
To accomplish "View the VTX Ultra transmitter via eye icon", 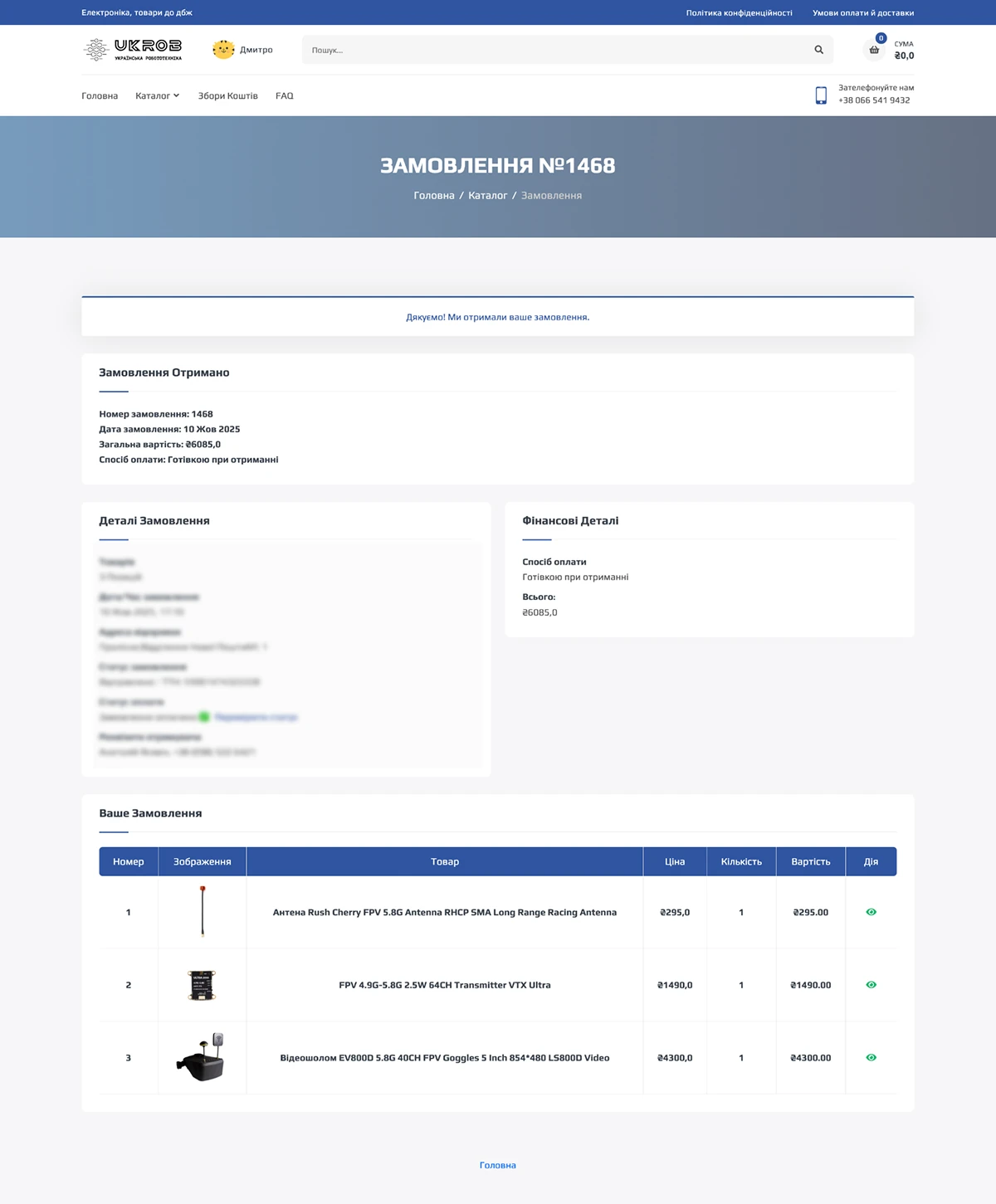I will pyautogui.click(x=871, y=985).
